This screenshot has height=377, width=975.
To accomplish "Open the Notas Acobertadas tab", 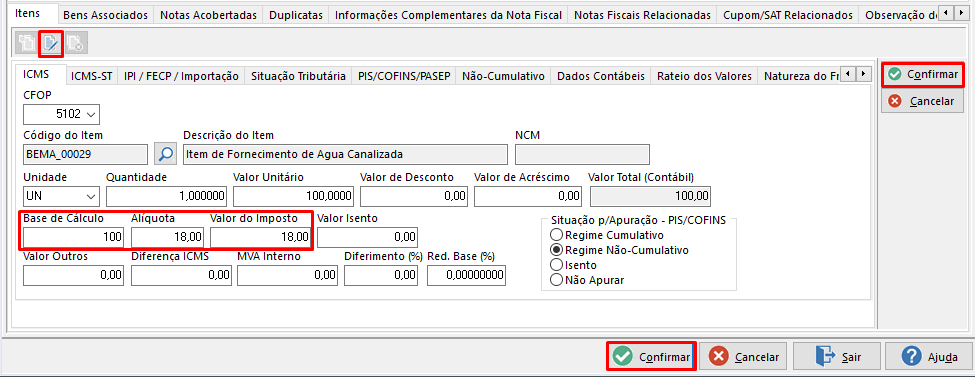I will pyautogui.click(x=208, y=15).
